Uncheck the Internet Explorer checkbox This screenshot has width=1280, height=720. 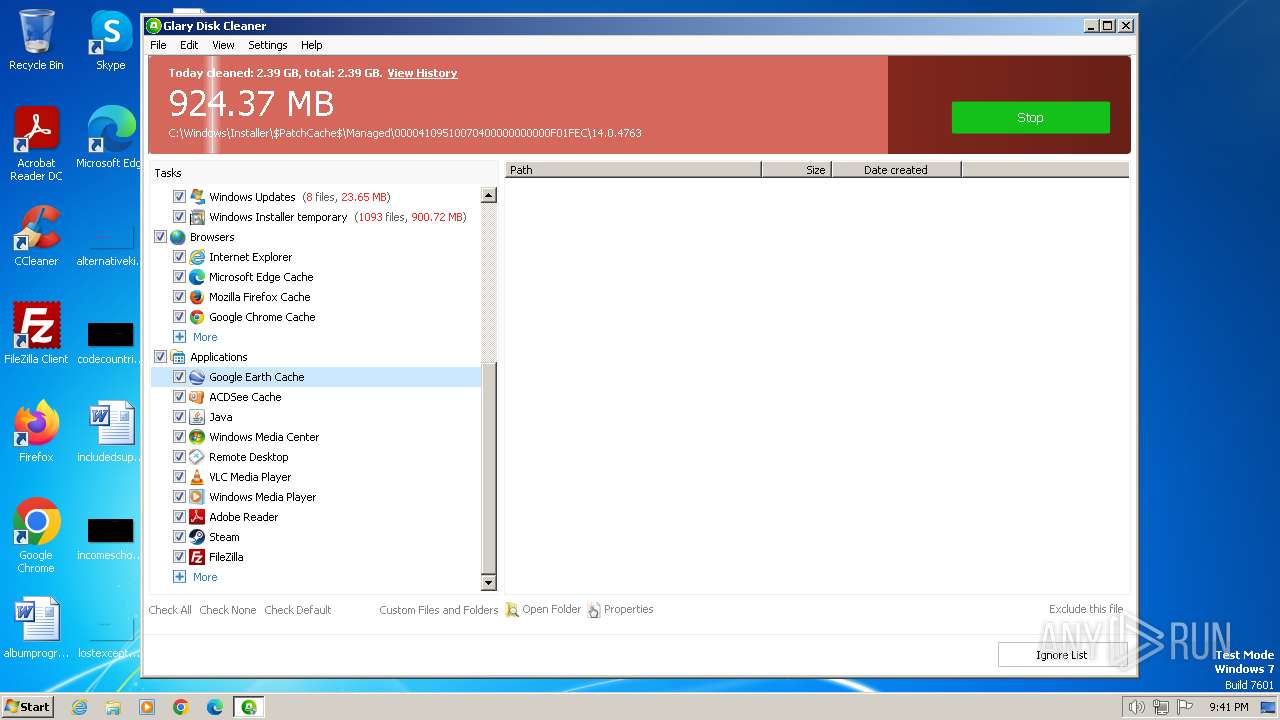(180, 257)
